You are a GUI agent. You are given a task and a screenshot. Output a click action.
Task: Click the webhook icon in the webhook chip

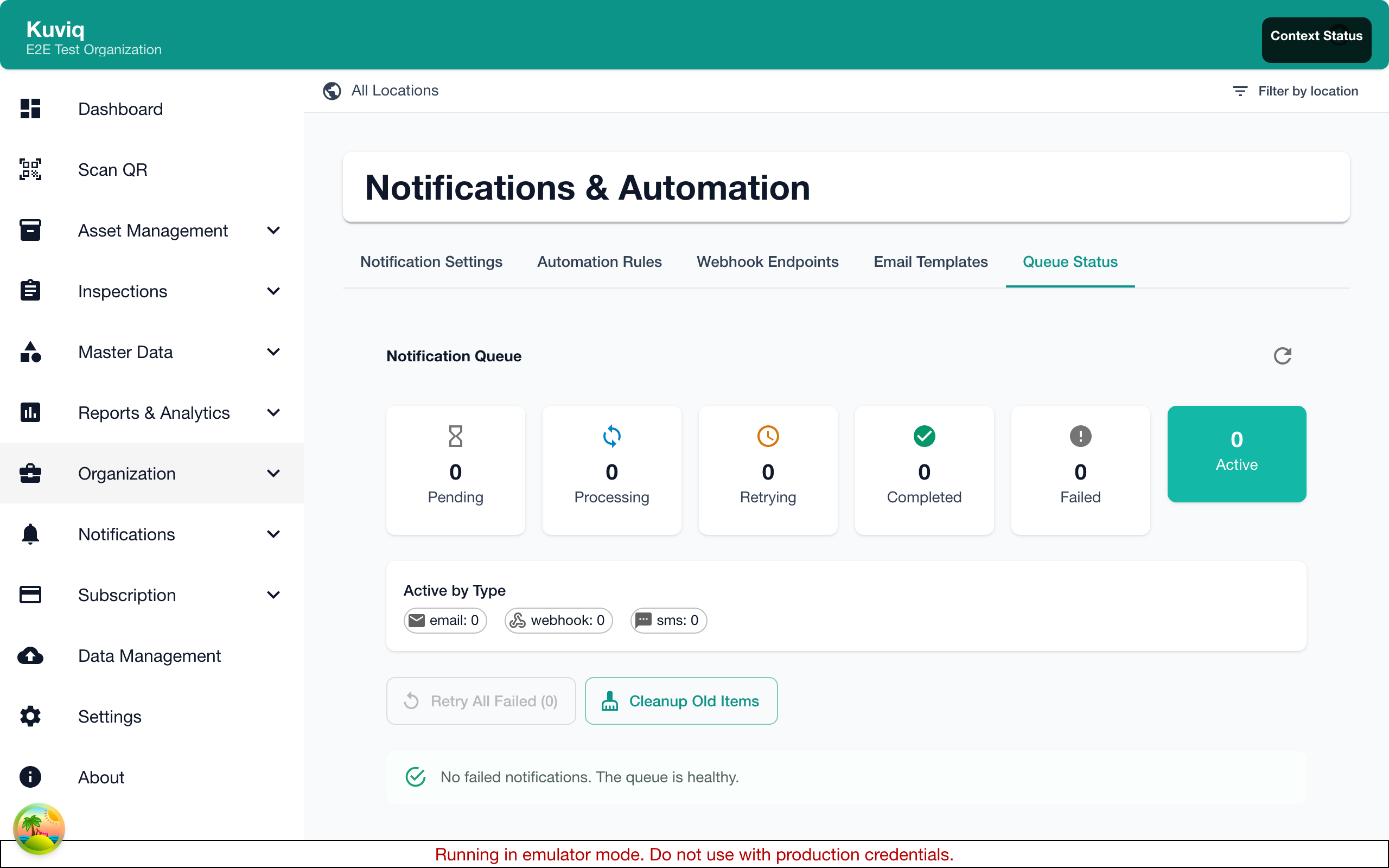point(518,621)
